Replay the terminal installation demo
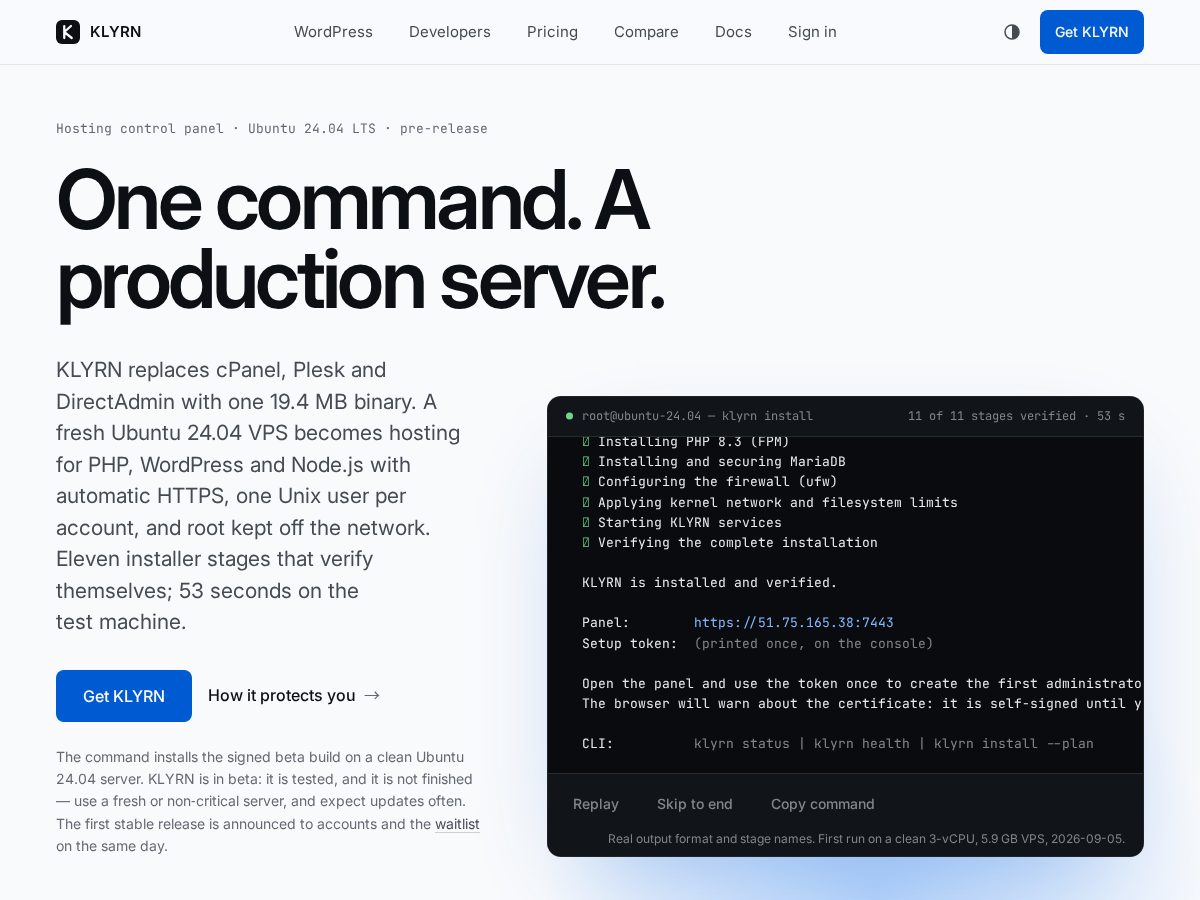This screenshot has width=1200, height=900. point(596,804)
